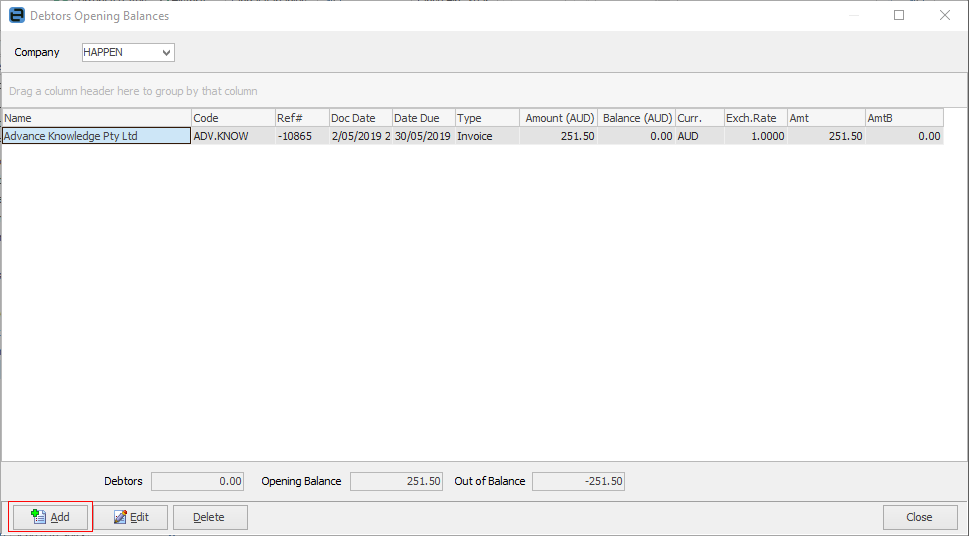Click the Add button
Viewport: 969px width, 537px height.
coord(50,517)
